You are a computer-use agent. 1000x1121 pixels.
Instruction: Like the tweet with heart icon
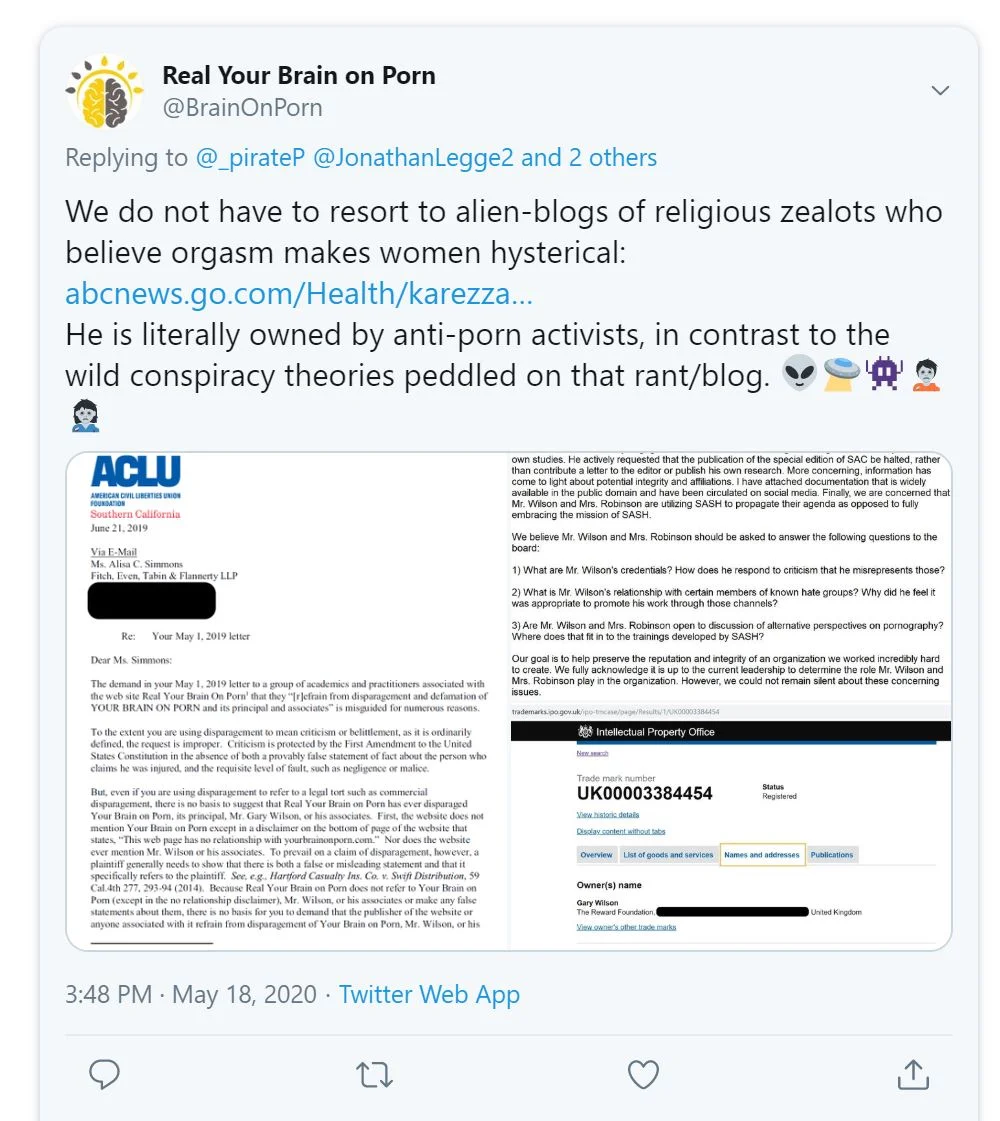pos(643,1074)
